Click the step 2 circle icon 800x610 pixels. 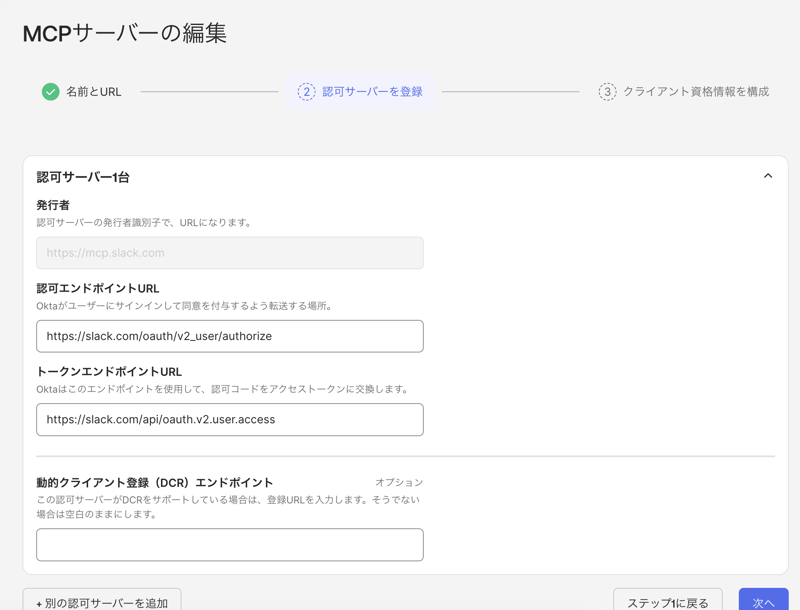coord(306,92)
